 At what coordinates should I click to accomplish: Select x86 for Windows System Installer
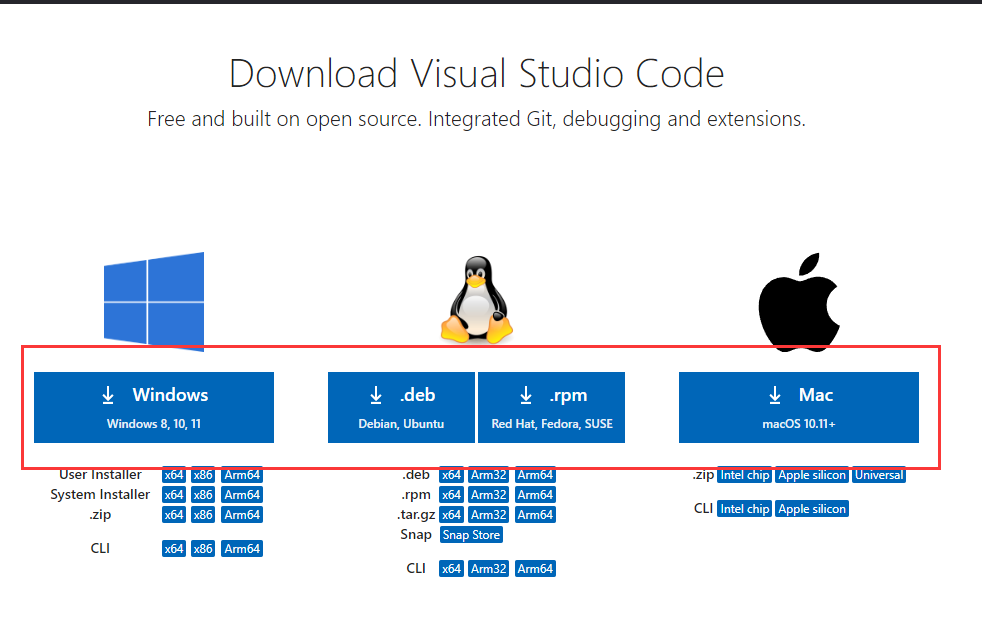(x=203, y=495)
